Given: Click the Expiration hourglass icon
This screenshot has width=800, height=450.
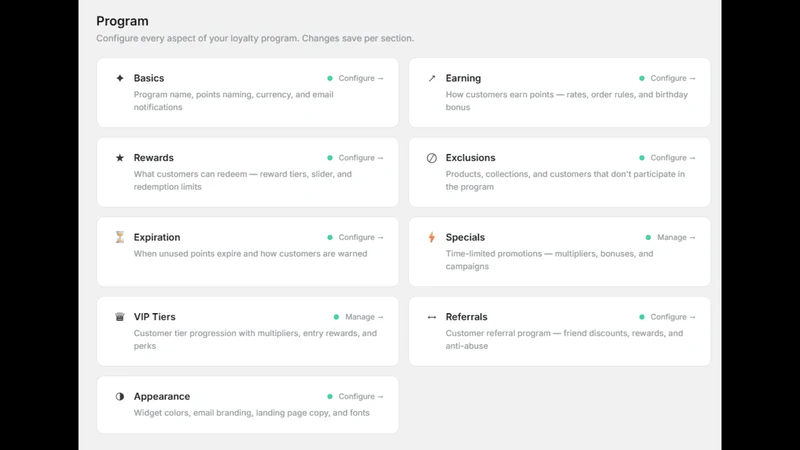Looking at the screenshot, I should [120, 237].
